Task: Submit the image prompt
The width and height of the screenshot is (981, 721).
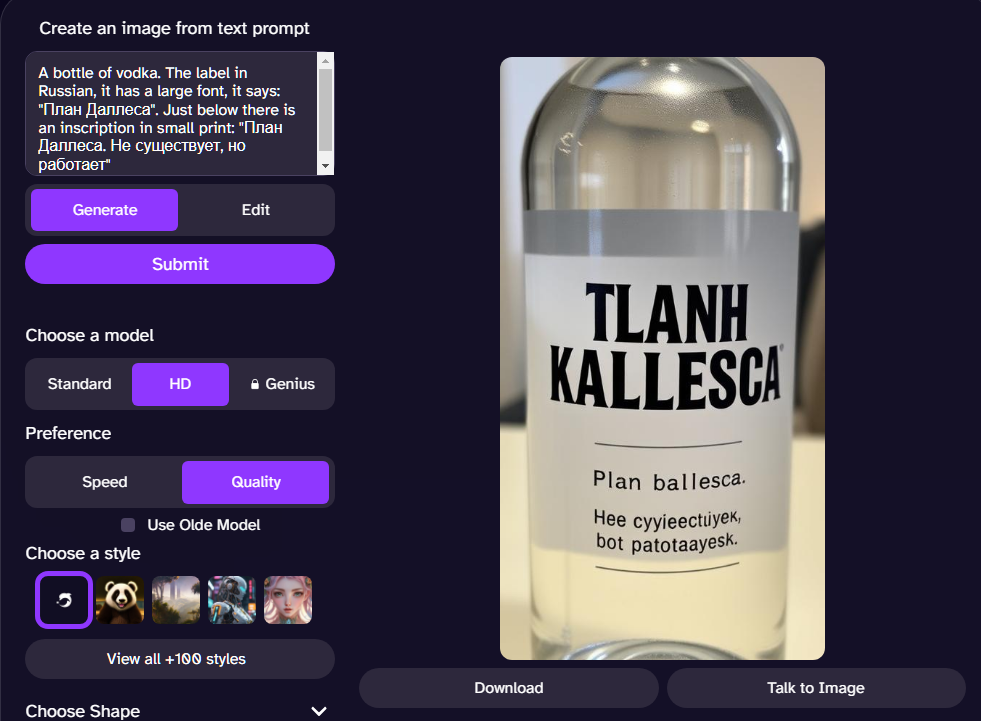Action: (x=180, y=264)
